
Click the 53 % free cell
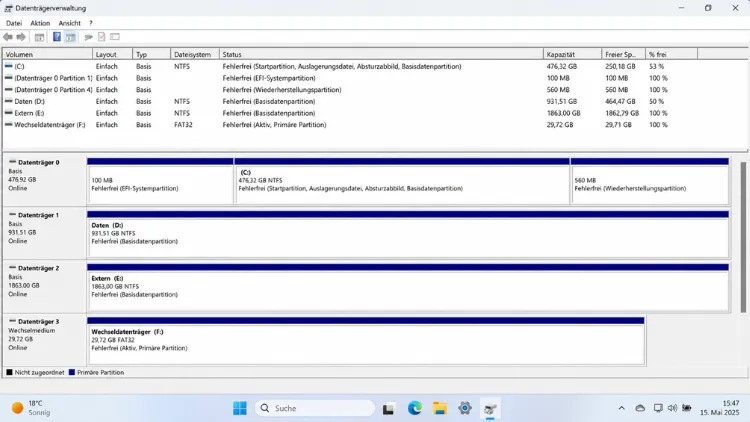(656, 67)
